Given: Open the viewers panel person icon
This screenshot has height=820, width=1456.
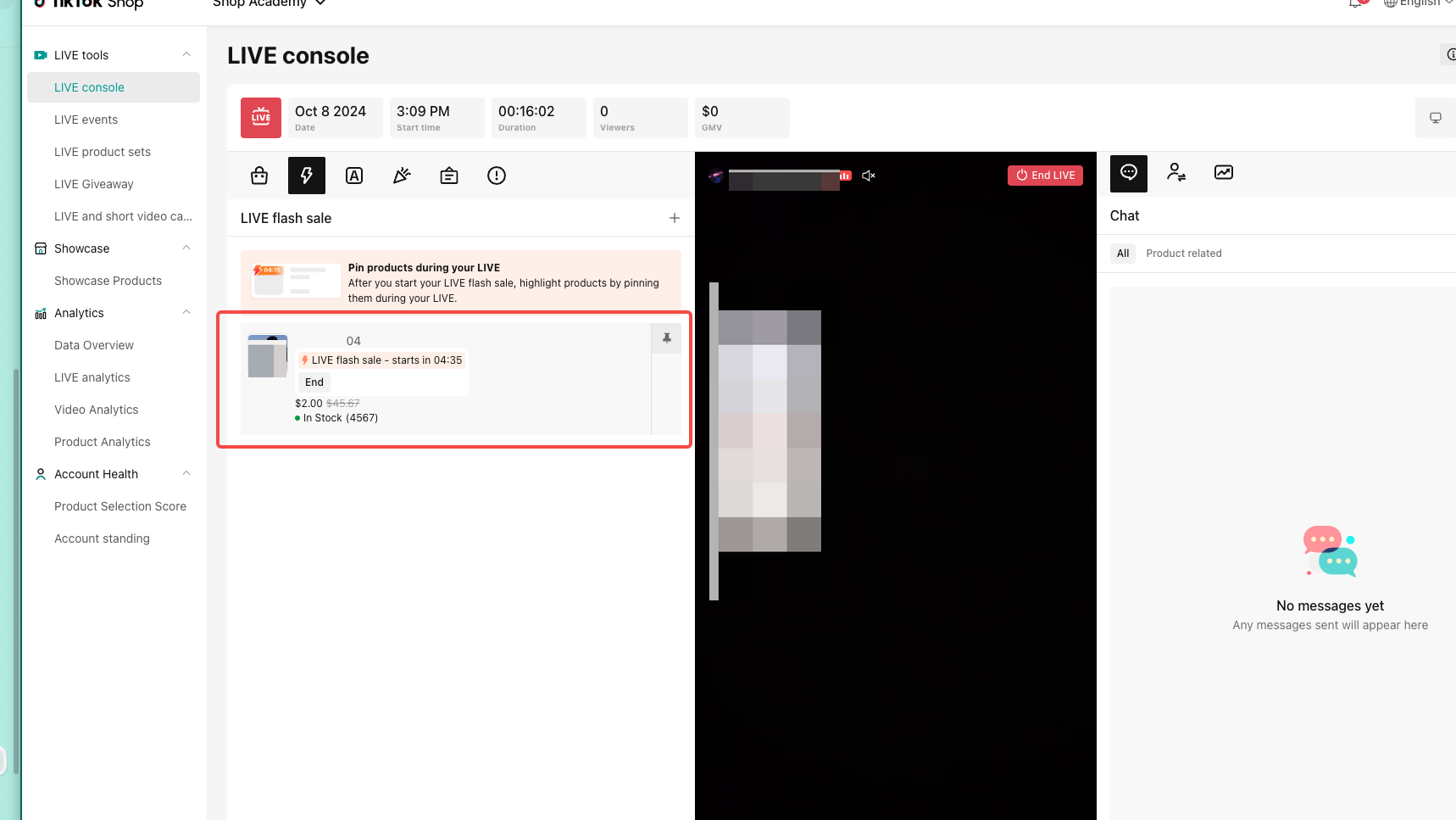Looking at the screenshot, I should click(1176, 173).
